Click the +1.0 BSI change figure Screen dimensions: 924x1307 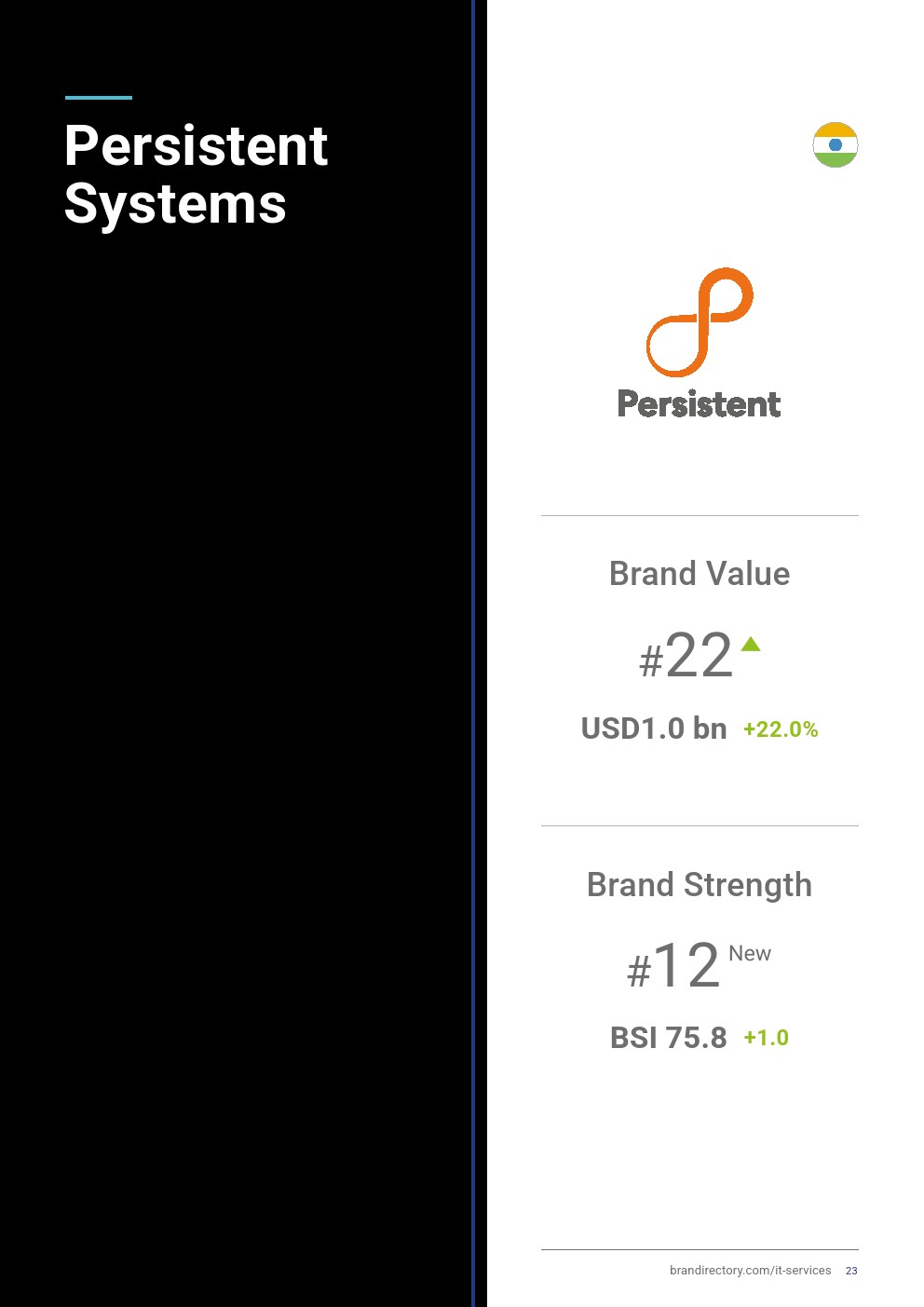(766, 1038)
